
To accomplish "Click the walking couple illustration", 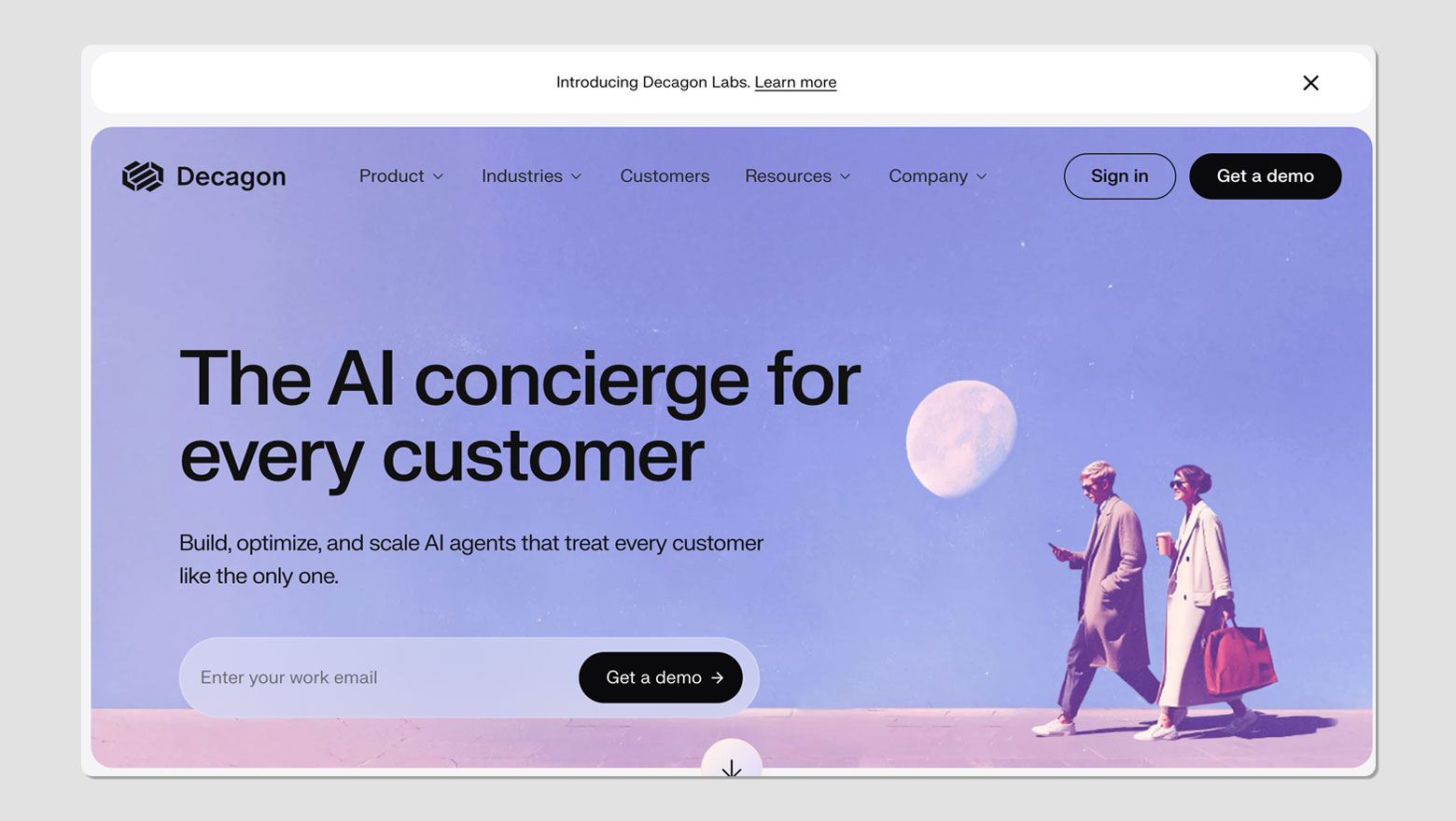I will (x=1162, y=602).
